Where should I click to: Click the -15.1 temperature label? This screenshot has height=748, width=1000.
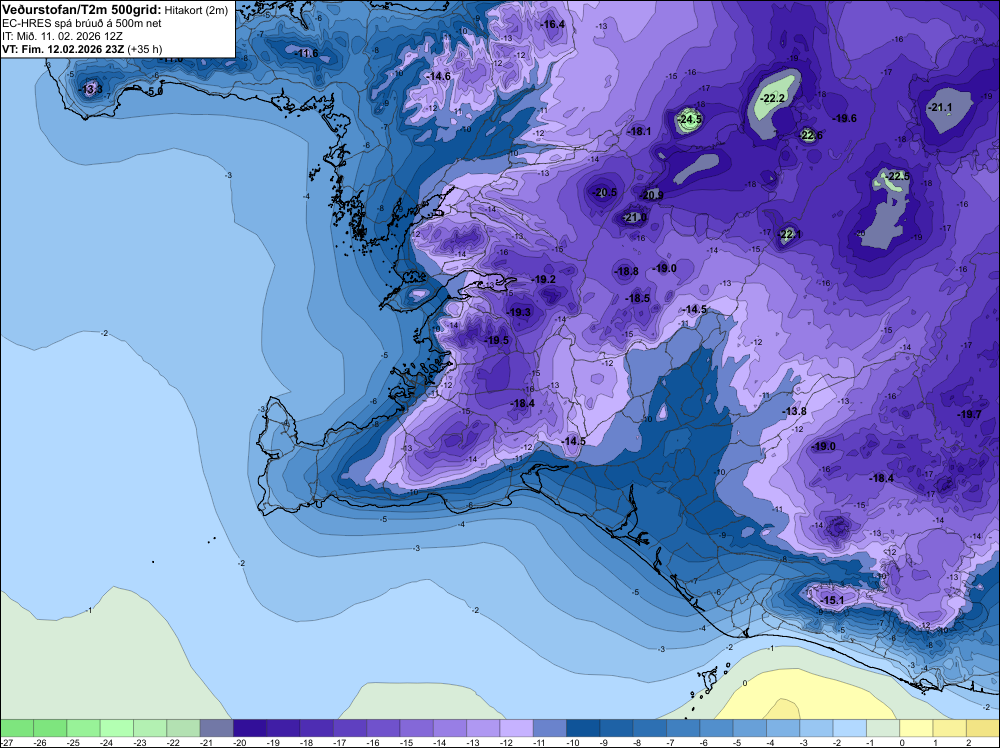[832, 600]
